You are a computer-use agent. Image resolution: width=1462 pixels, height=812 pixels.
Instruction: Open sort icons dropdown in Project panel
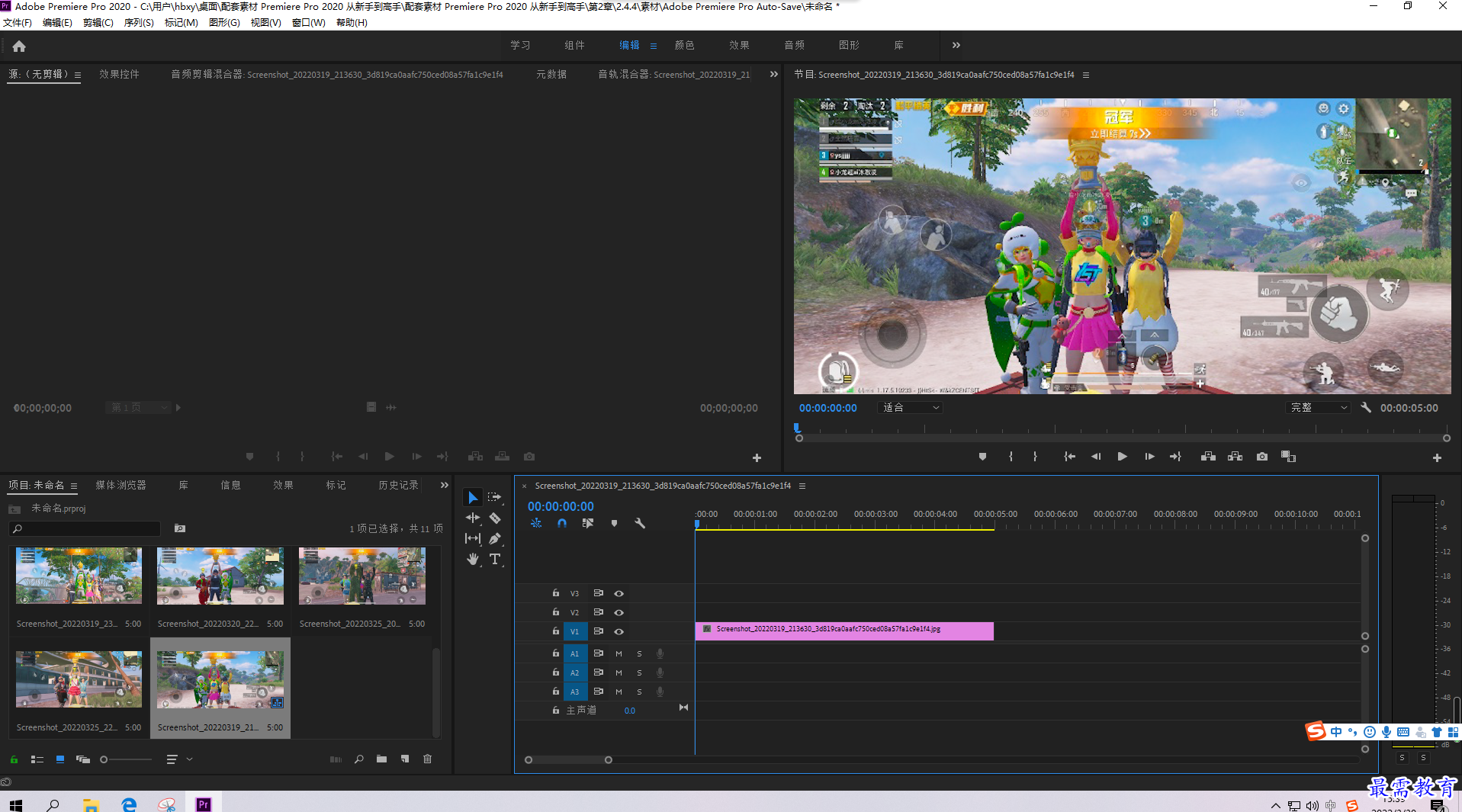pos(178,759)
